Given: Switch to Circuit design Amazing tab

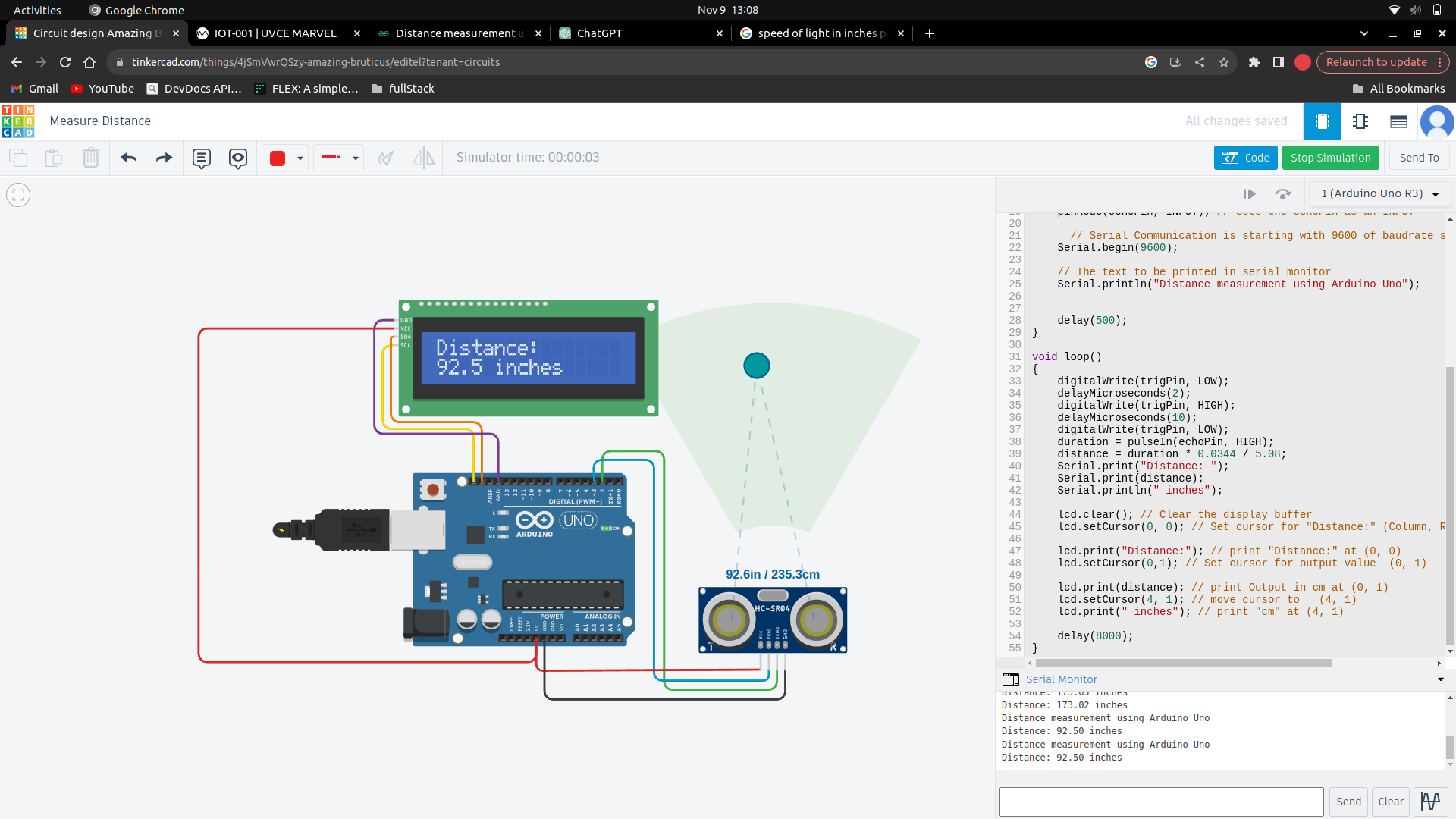Looking at the screenshot, I should point(96,33).
